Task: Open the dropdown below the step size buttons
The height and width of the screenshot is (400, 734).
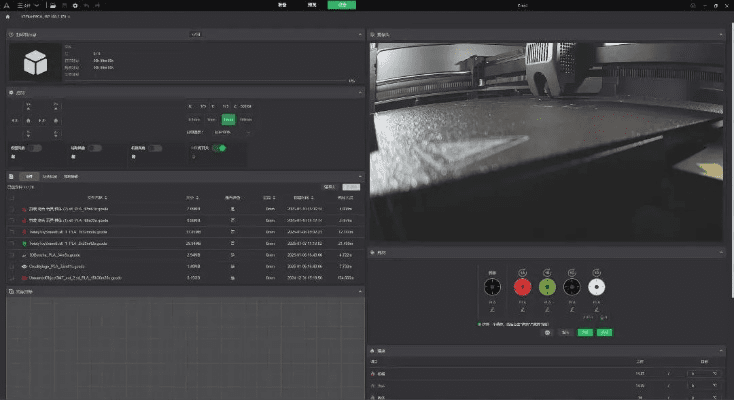Action: (233, 131)
